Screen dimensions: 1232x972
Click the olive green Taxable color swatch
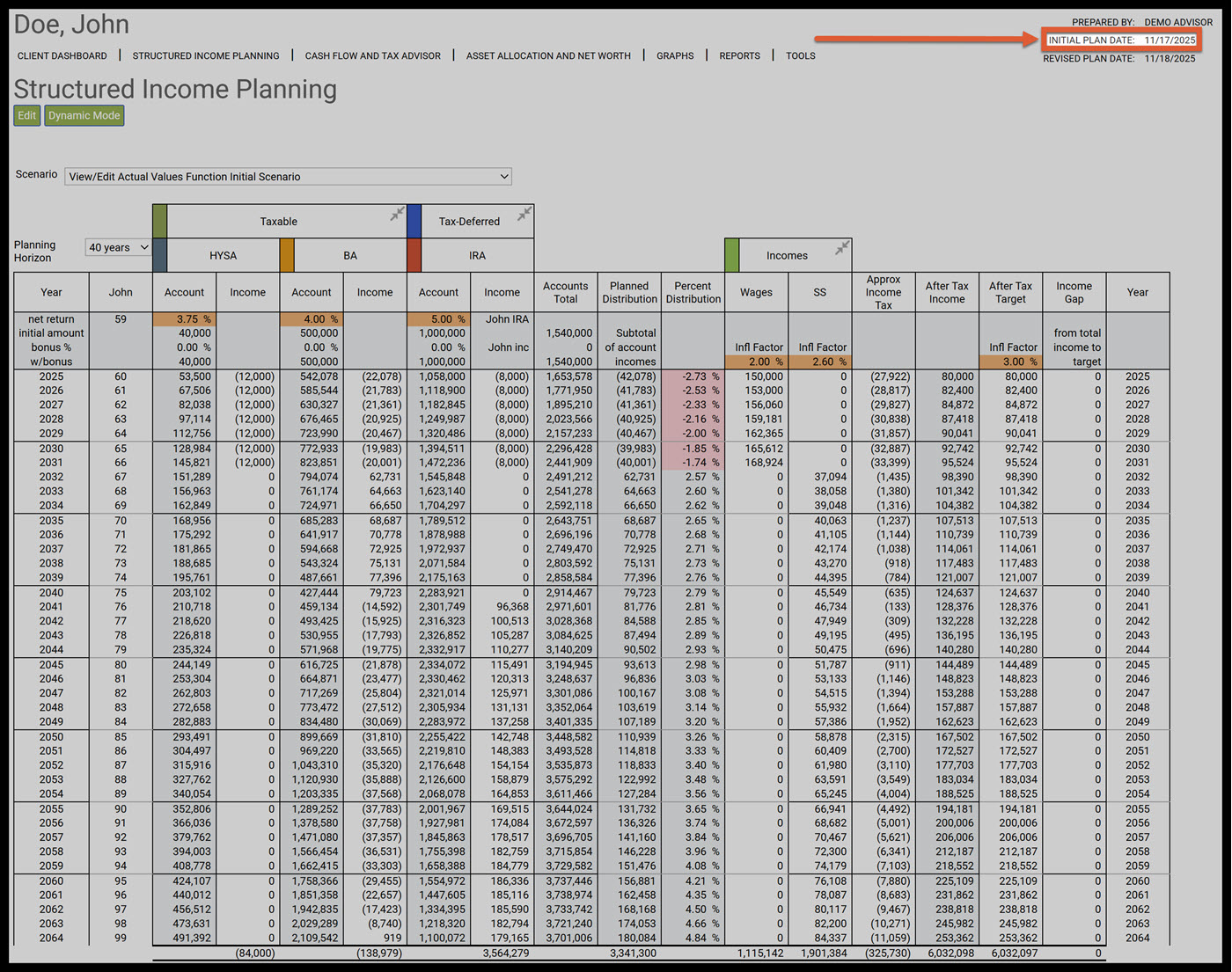(159, 221)
